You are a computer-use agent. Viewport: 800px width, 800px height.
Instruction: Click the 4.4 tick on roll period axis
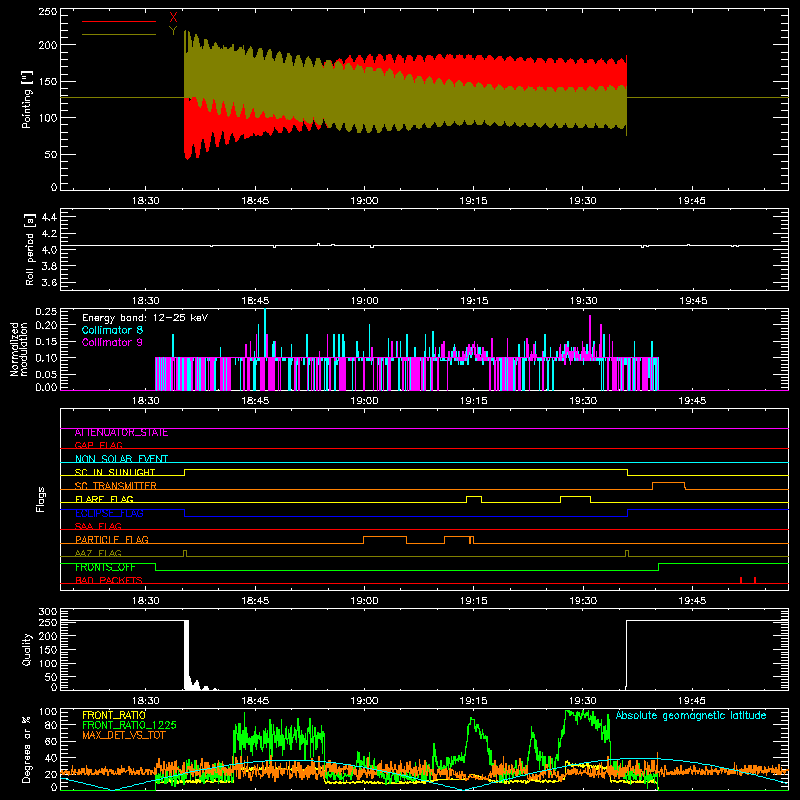click(49, 217)
